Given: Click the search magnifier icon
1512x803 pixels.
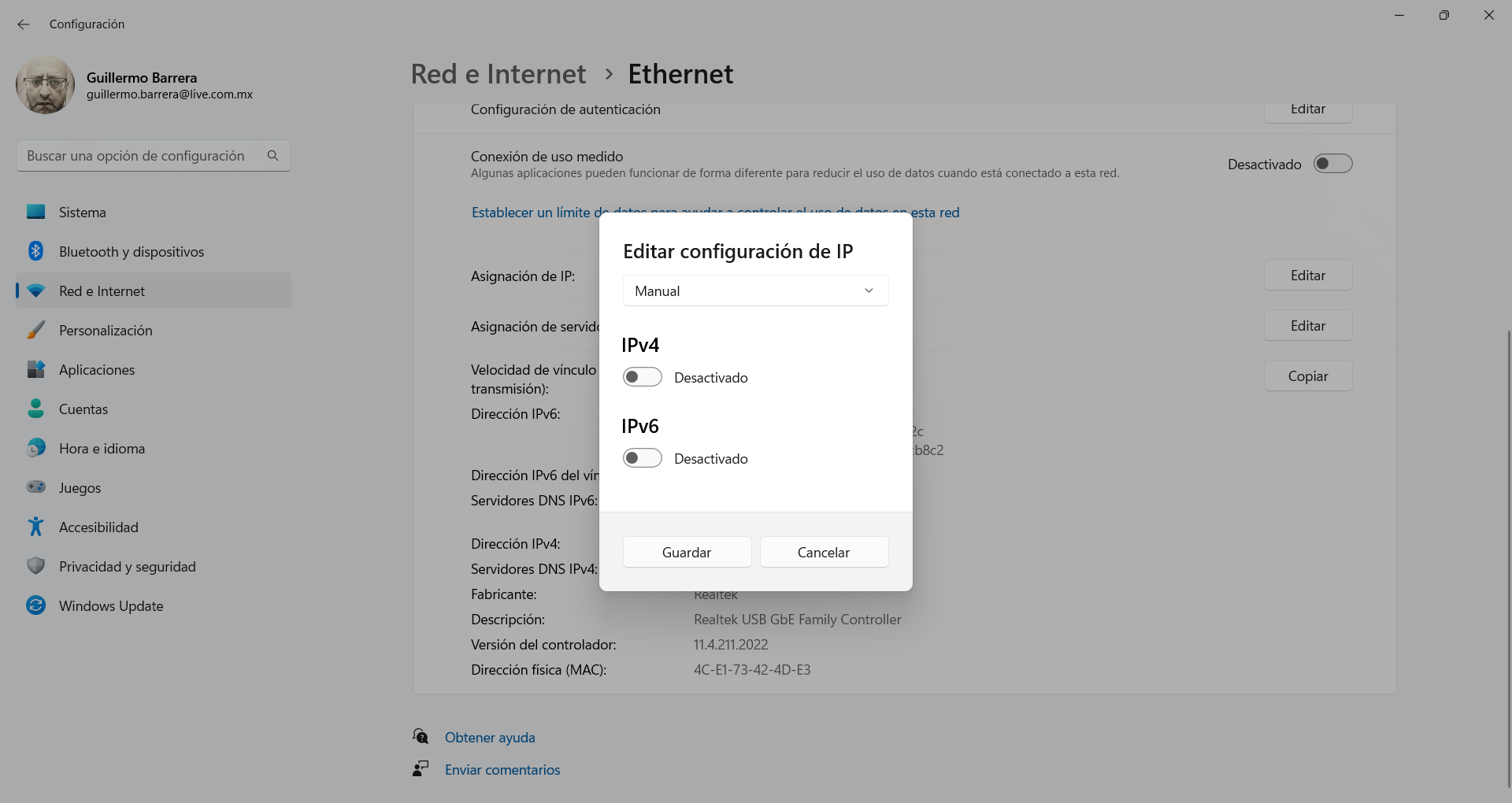Looking at the screenshot, I should 272,156.
